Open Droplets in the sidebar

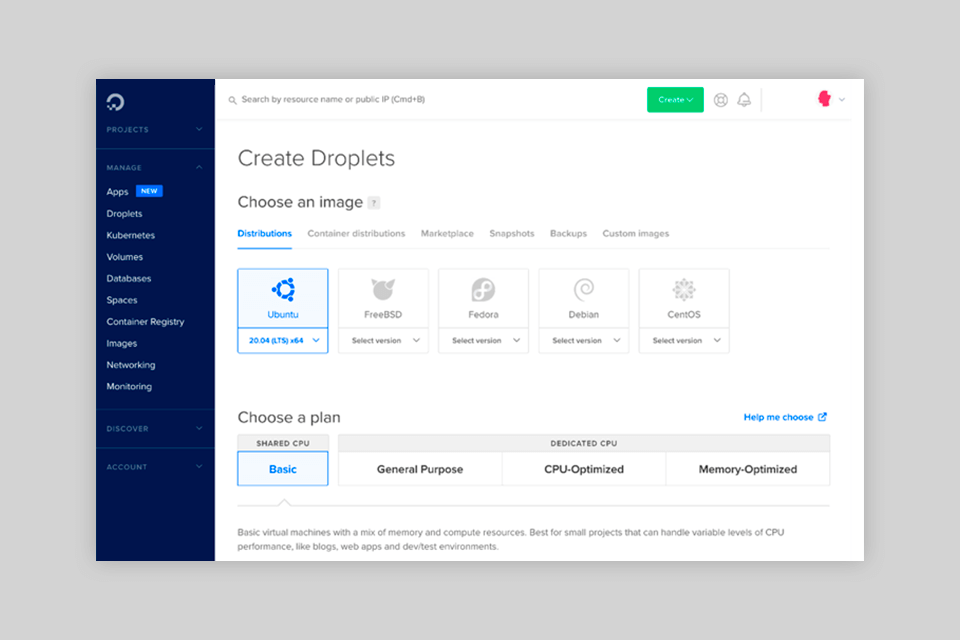(x=124, y=214)
